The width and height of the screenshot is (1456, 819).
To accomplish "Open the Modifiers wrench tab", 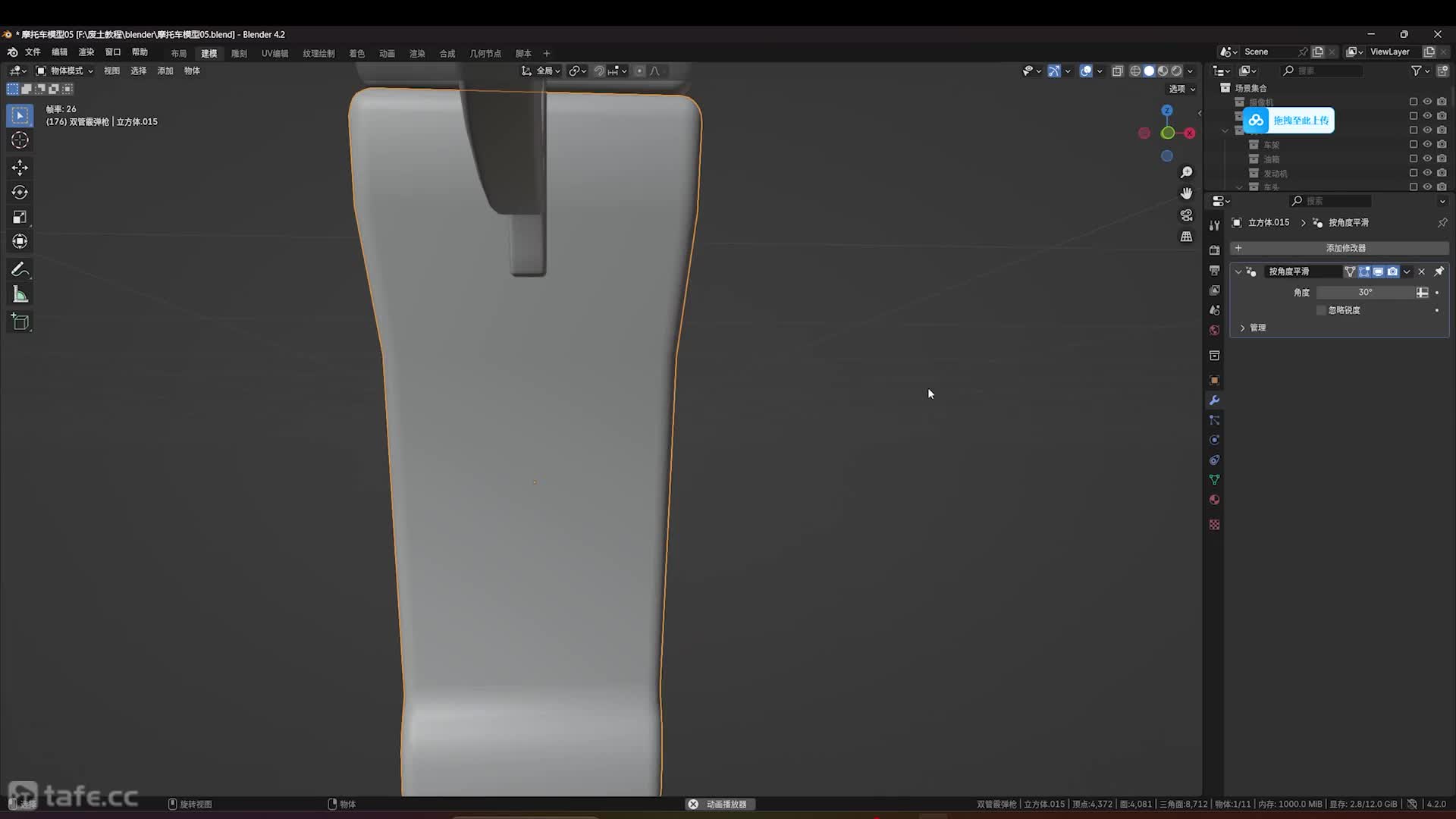I will point(1214,400).
